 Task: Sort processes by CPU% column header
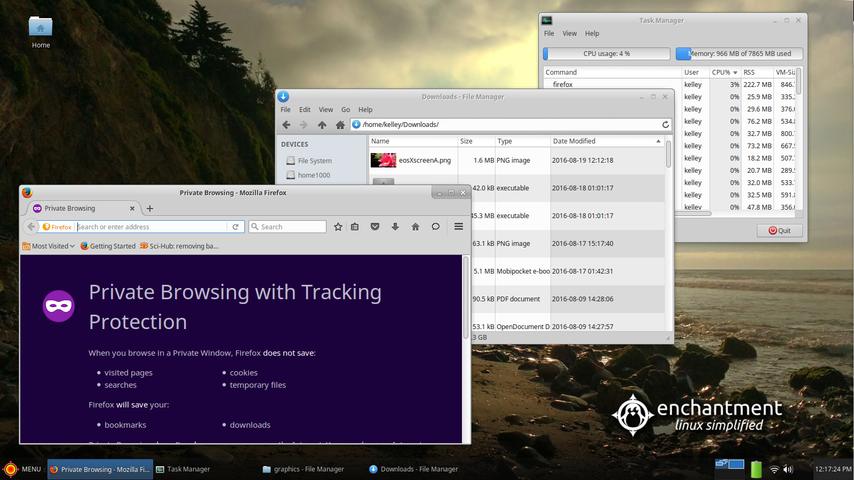[724, 72]
